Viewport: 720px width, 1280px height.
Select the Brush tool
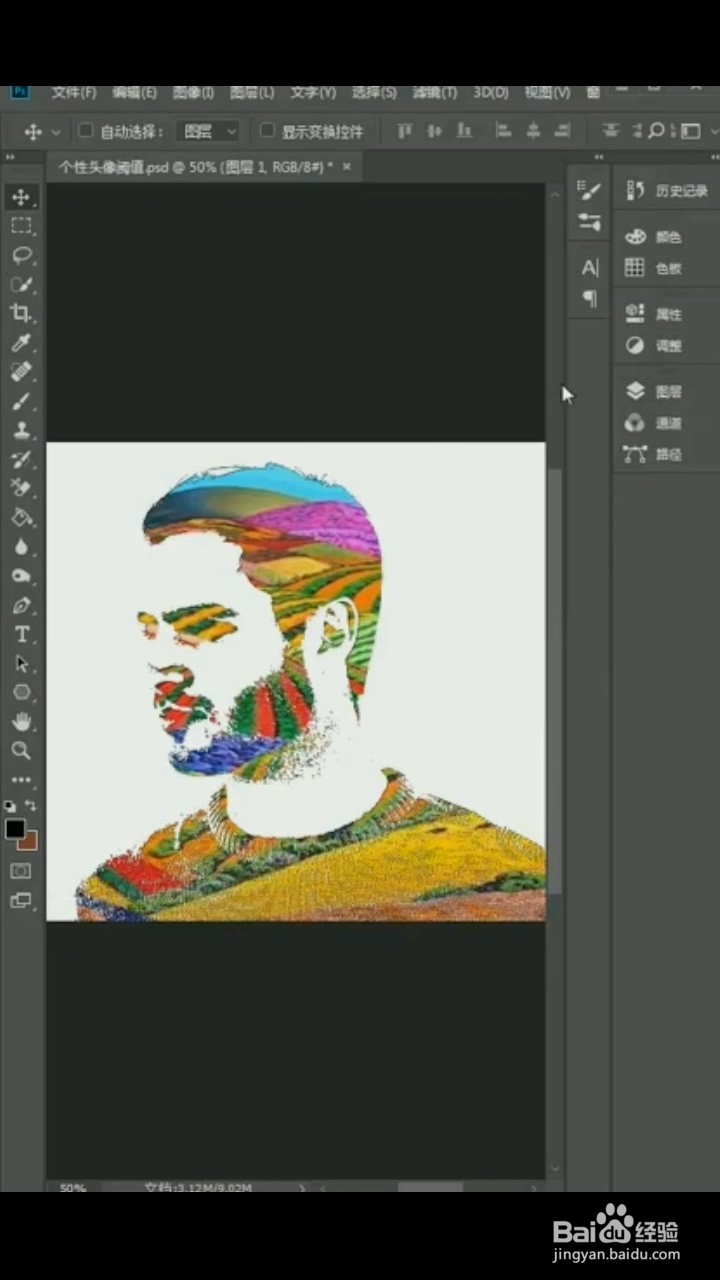21,401
